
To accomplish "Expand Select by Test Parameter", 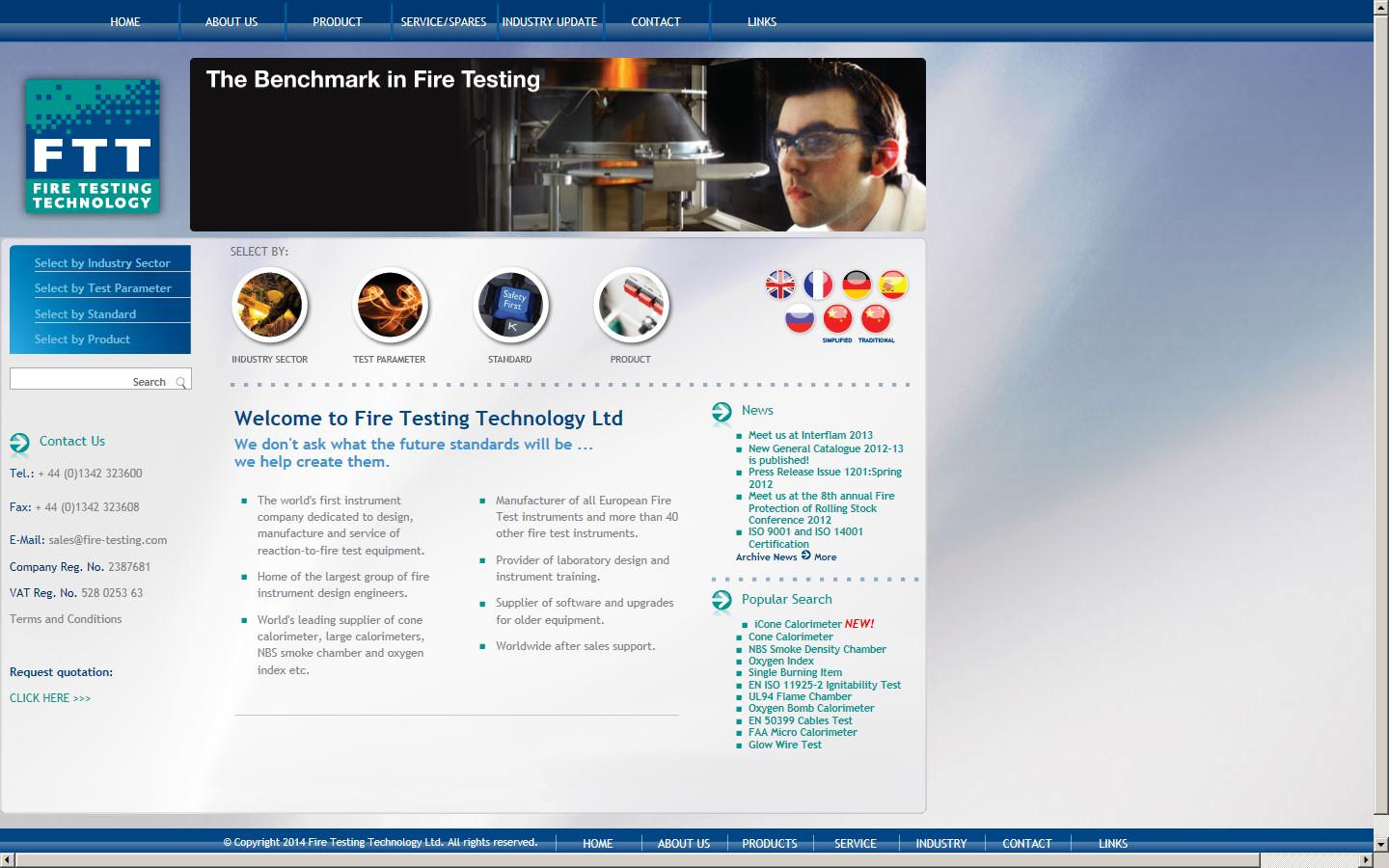I will (101, 287).
